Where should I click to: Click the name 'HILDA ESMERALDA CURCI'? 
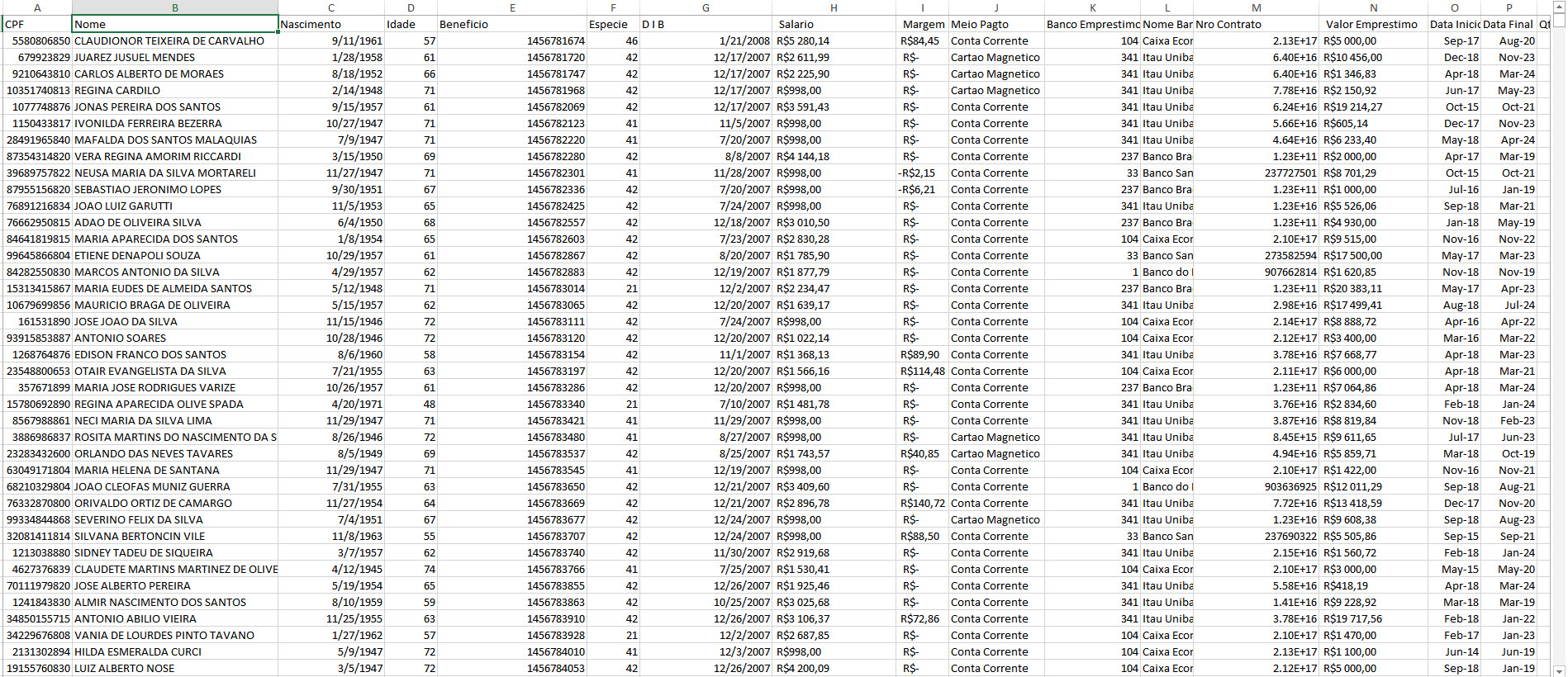138,651
